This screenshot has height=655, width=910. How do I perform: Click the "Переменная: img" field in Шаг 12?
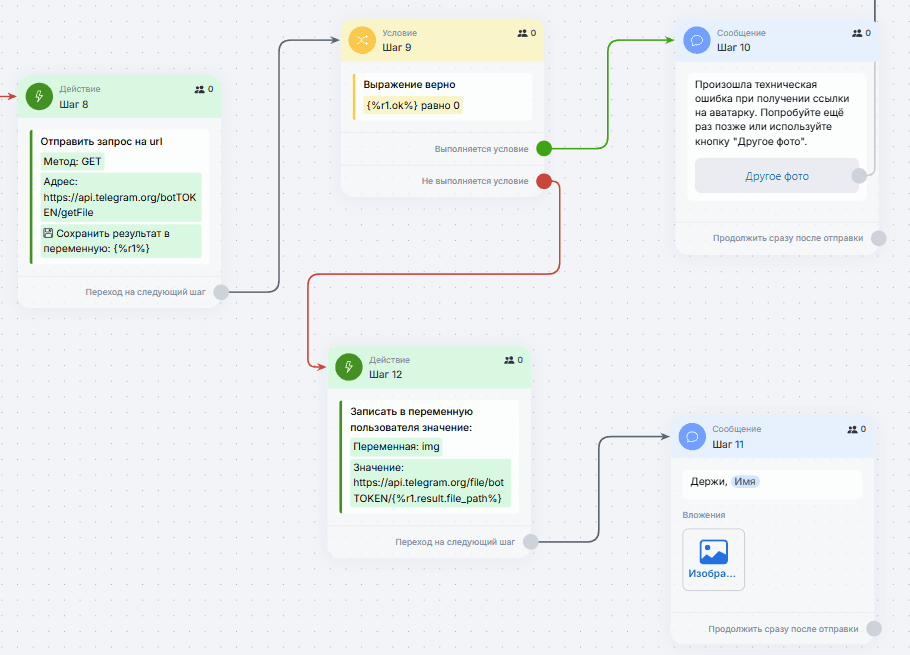396,447
